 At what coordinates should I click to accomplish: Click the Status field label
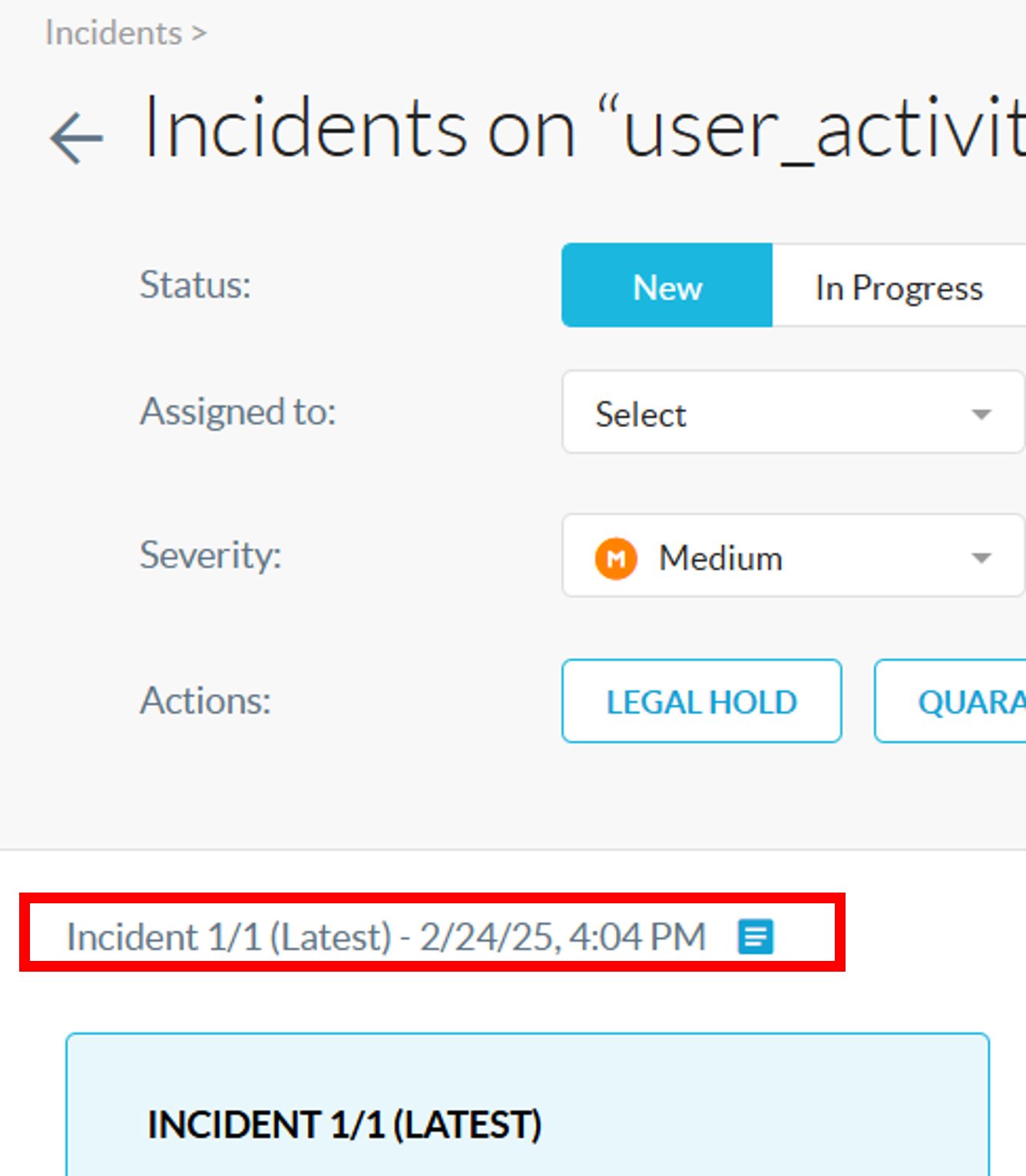(195, 285)
